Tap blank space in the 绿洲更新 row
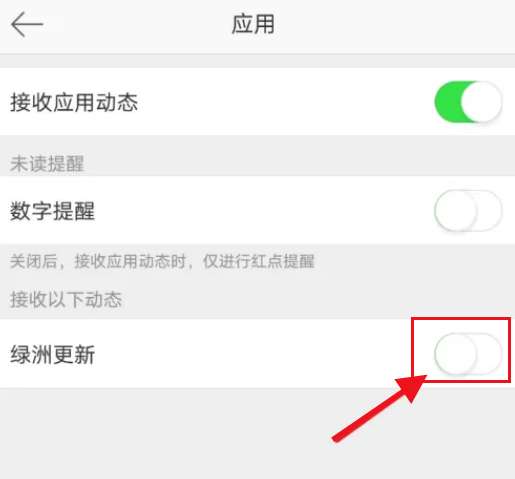The image size is (515, 479). click(x=250, y=354)
